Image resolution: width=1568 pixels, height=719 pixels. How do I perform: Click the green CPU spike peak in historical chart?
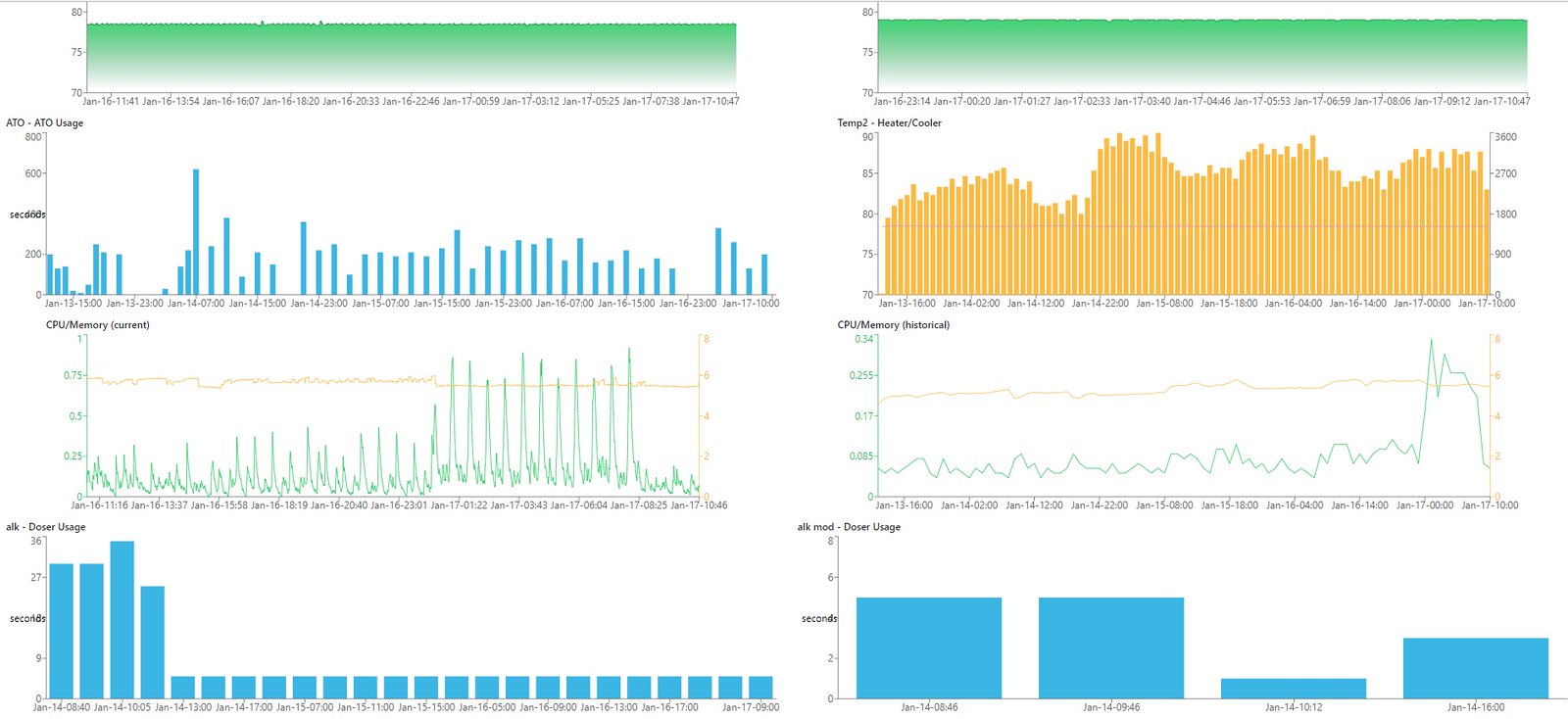point(1431,341)
